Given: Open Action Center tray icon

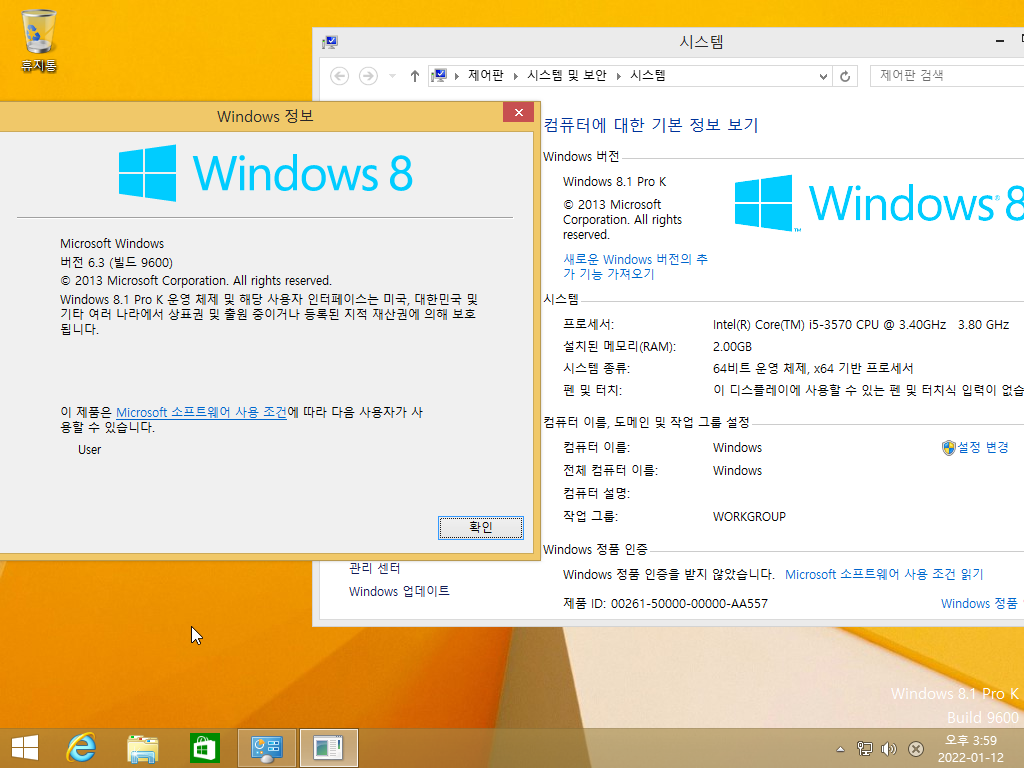Looking at the screenshot, I should (916, 749).
